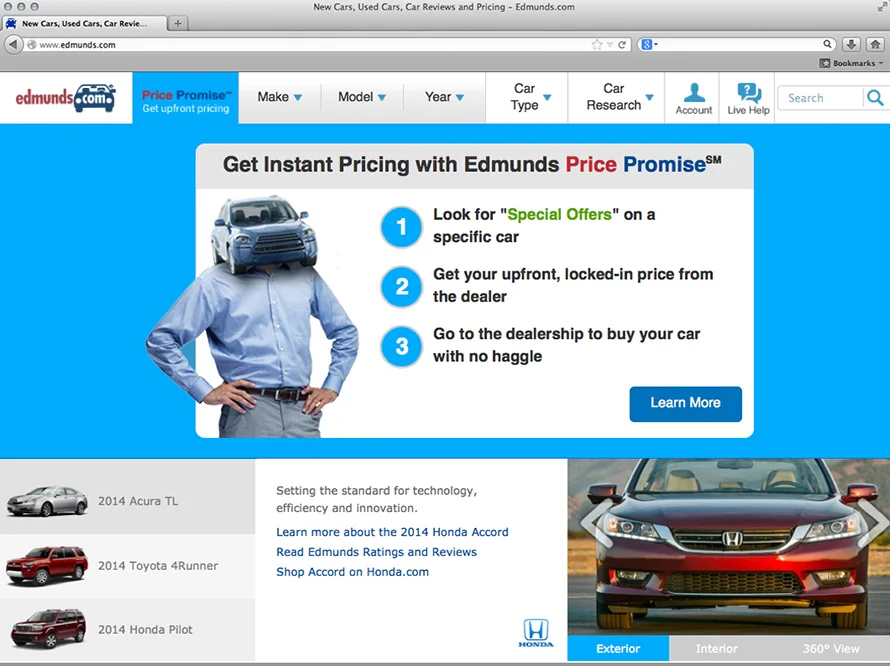Screen dimensions: 890x666
Task: Click the edmunds.com logo
Action: 64,97
